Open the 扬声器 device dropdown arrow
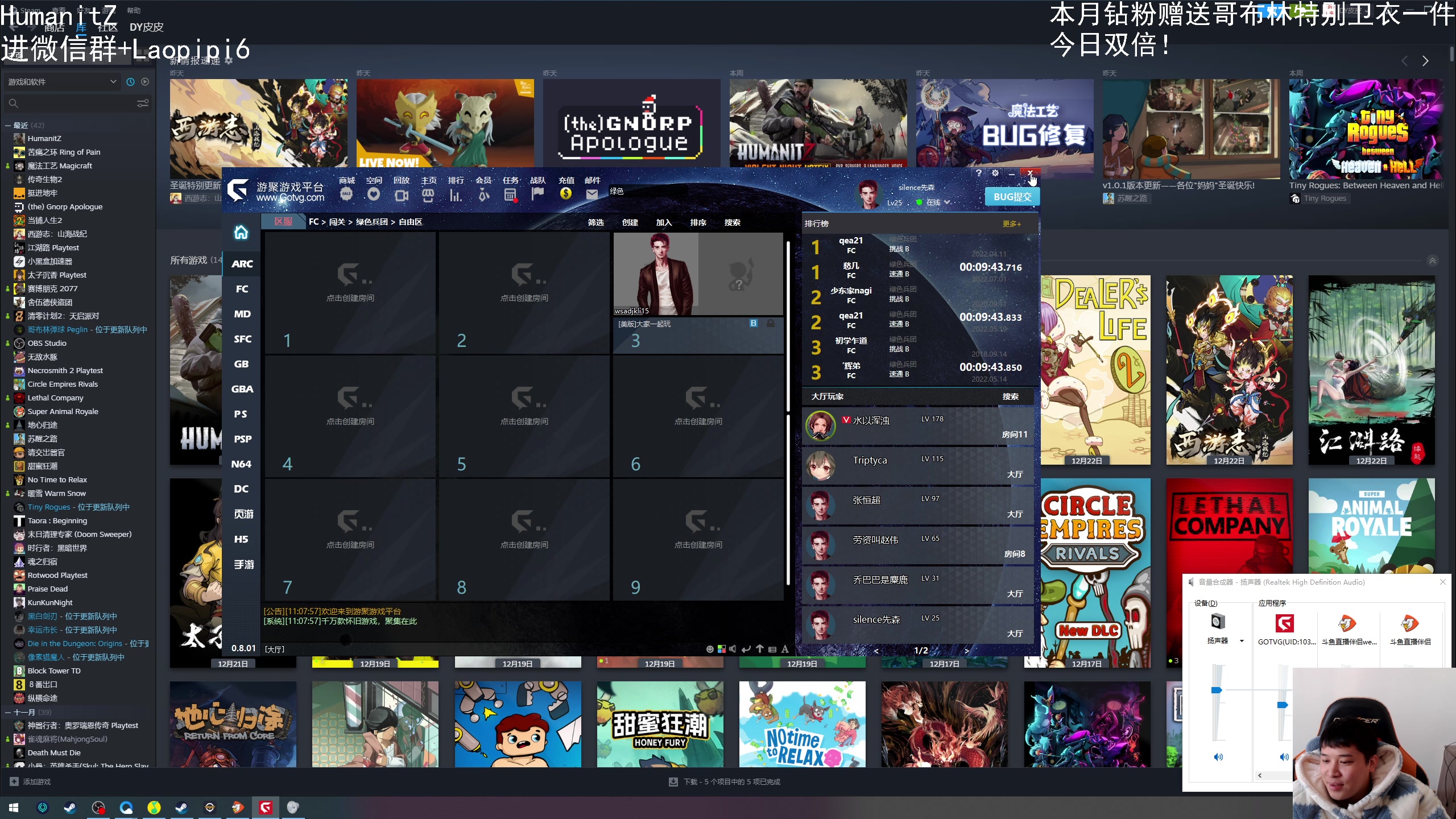 pyautogui.click(x=1242, y=641)
